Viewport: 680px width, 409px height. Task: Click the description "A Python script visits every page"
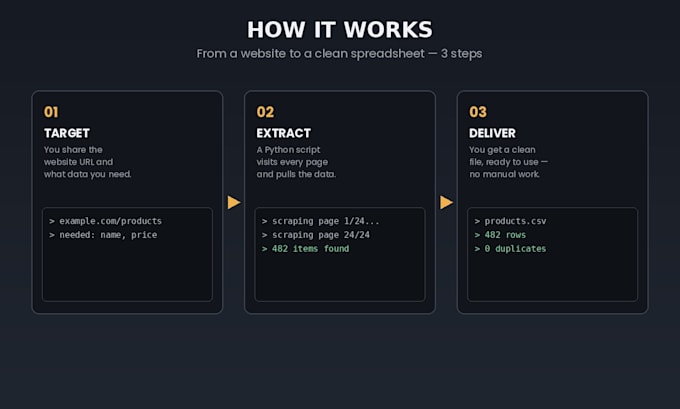(x=296, y=162)
